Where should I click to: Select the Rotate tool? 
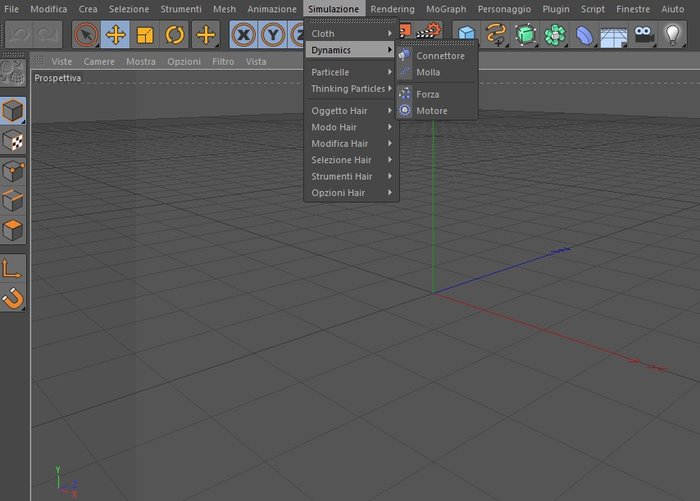coord(174,34)
